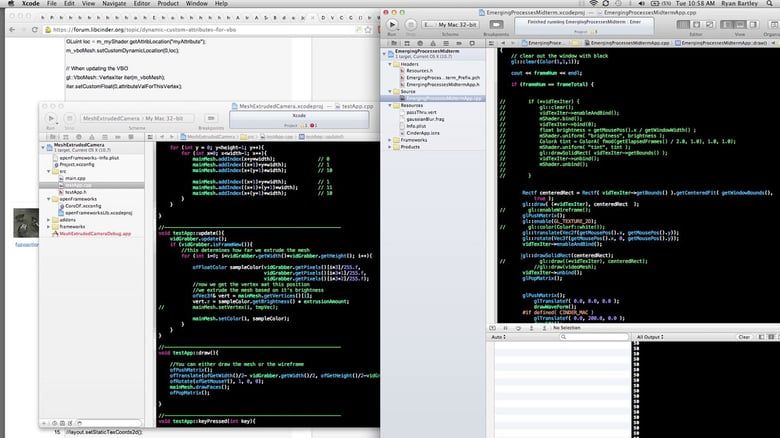This screenshot has height=438, width=780.
Task: Toggle the debug area in View controls
Action: [740, 24]
